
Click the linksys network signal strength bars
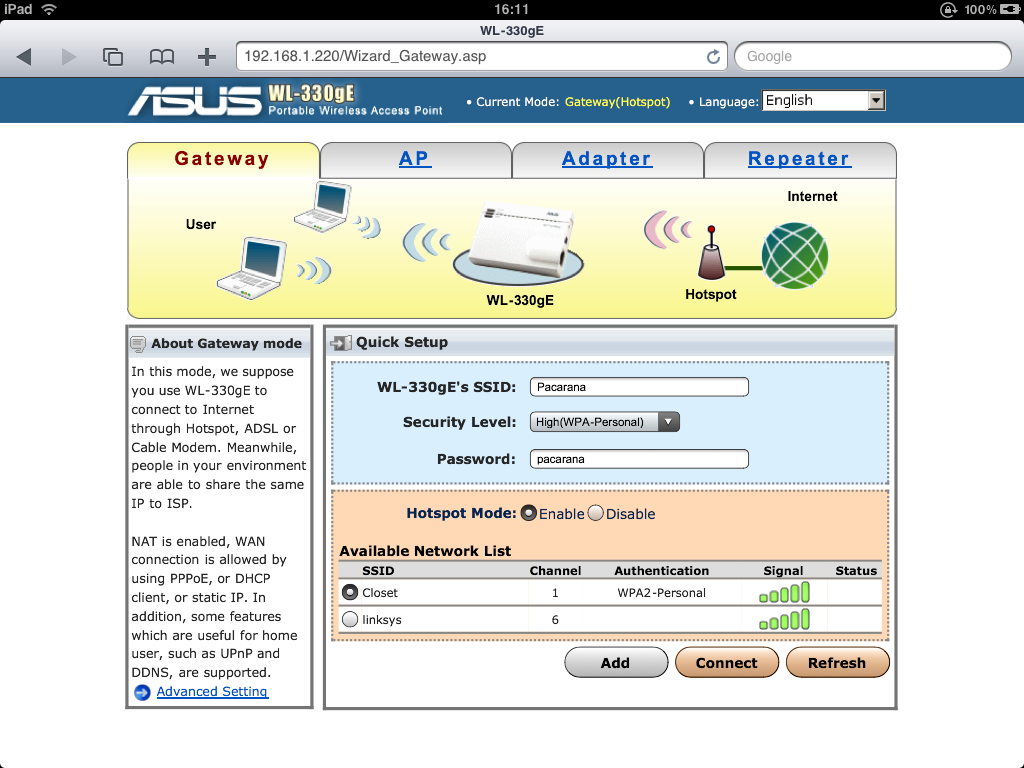point(784,619)
